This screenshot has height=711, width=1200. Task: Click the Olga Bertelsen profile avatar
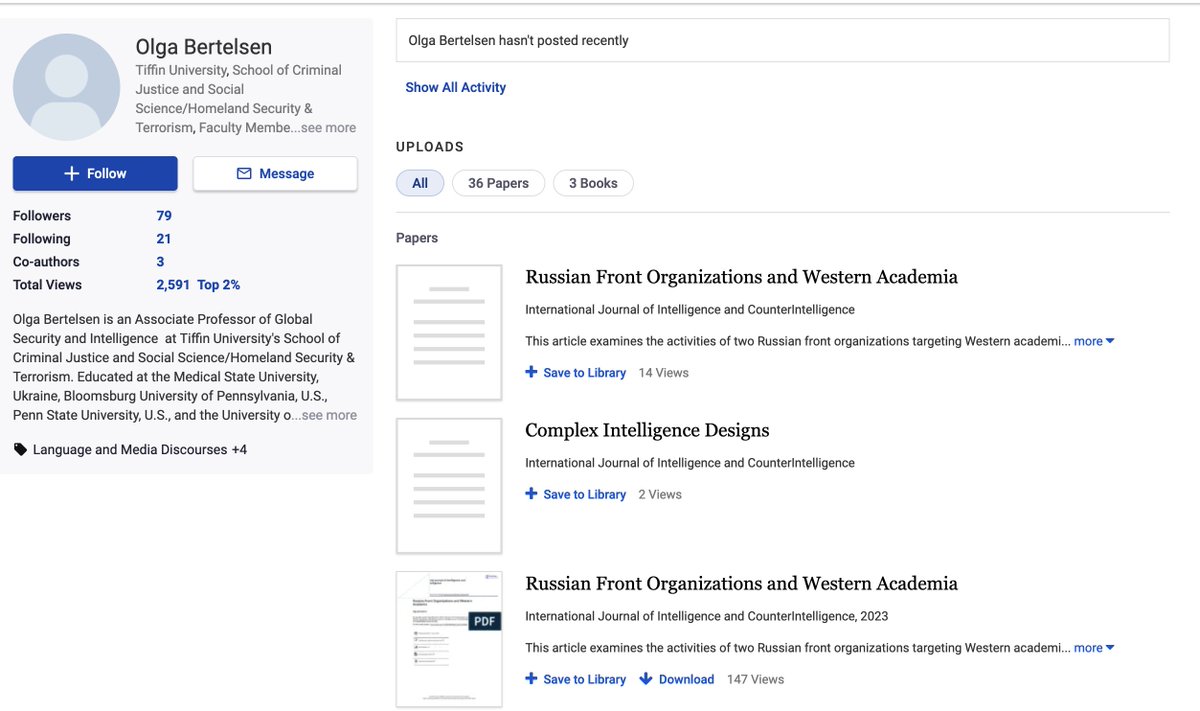66,87
